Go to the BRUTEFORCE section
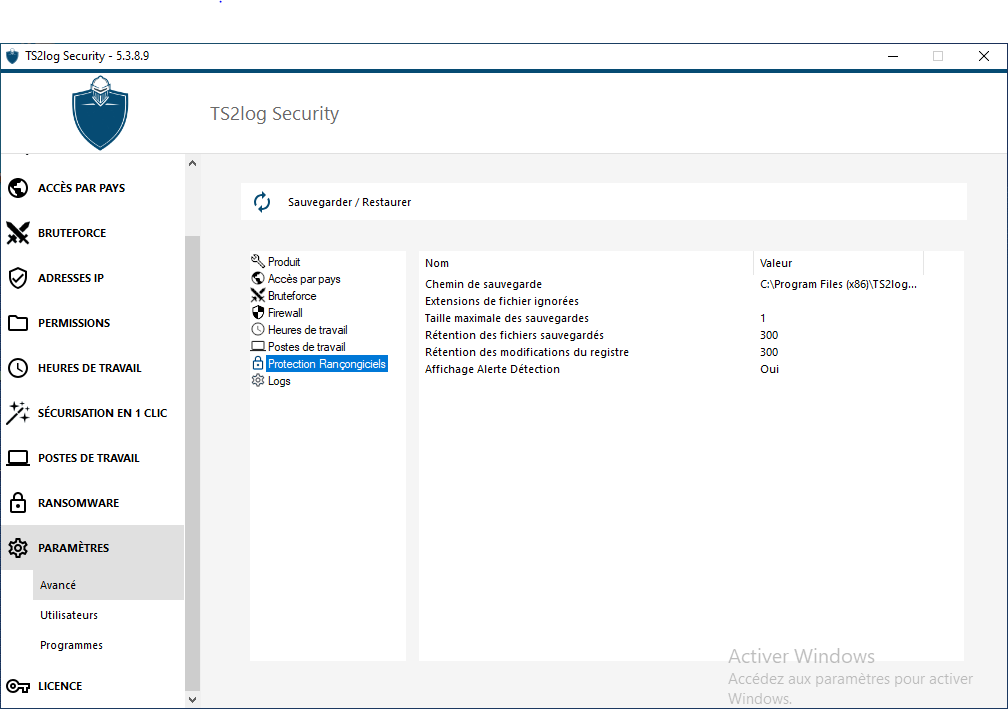The height and width of the screenshot is (709, 1008). point(93,233)
